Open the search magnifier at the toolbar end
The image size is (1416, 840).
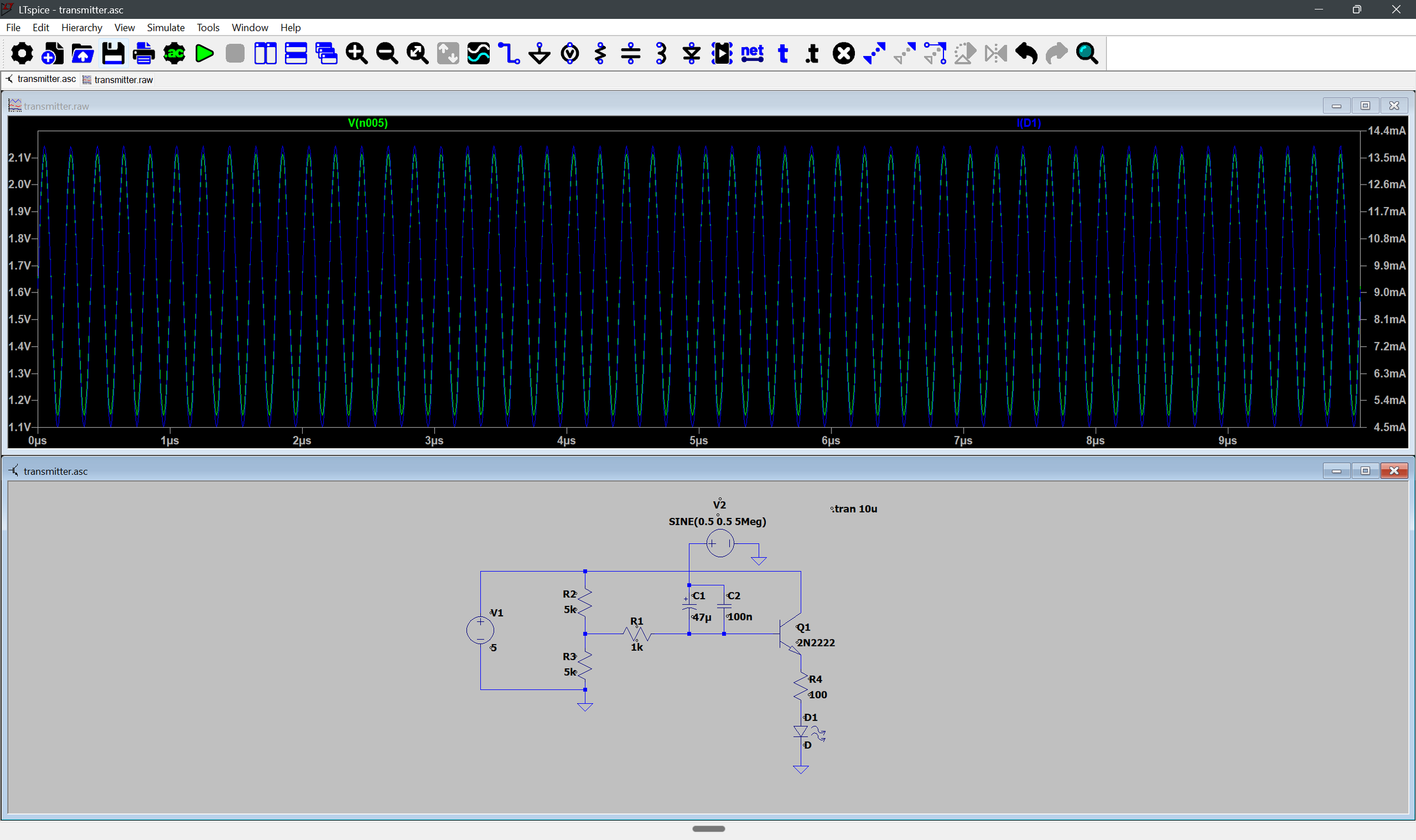point(1087,54)
